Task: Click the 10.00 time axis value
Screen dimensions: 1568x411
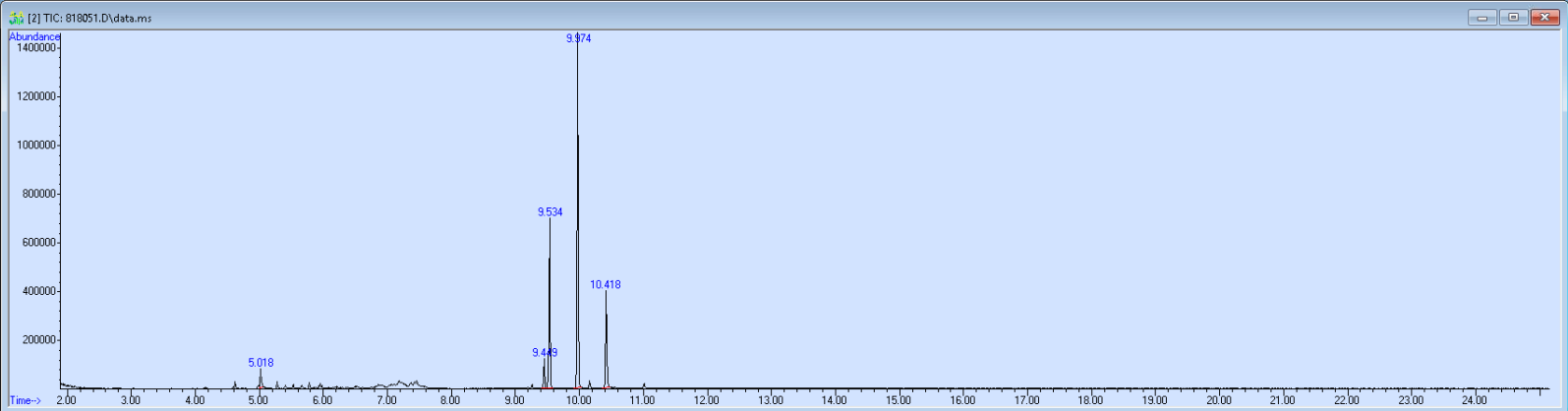Action: click(578, 400)
